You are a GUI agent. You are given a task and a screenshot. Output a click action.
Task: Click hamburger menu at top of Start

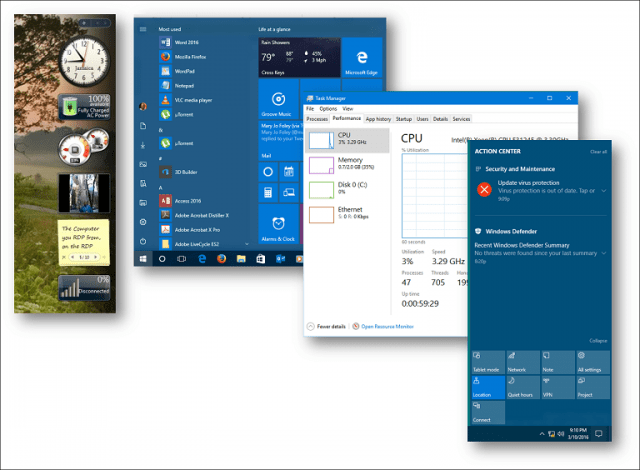(x=143, y=29)
